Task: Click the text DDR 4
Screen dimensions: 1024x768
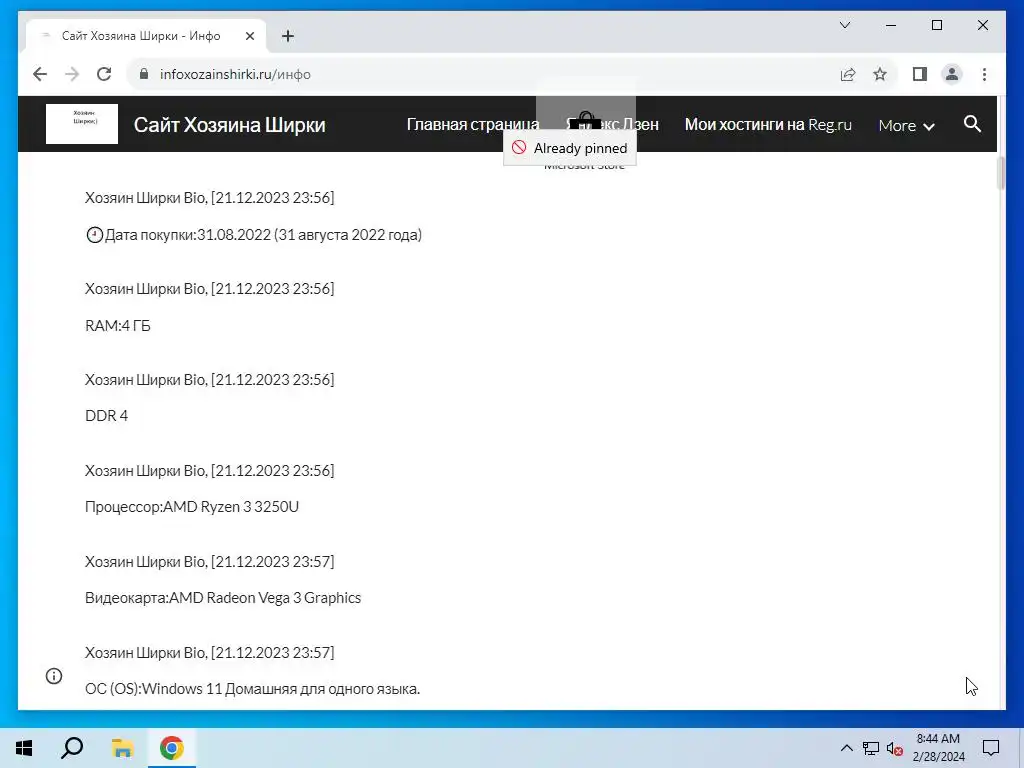Action: click(106, 416)
